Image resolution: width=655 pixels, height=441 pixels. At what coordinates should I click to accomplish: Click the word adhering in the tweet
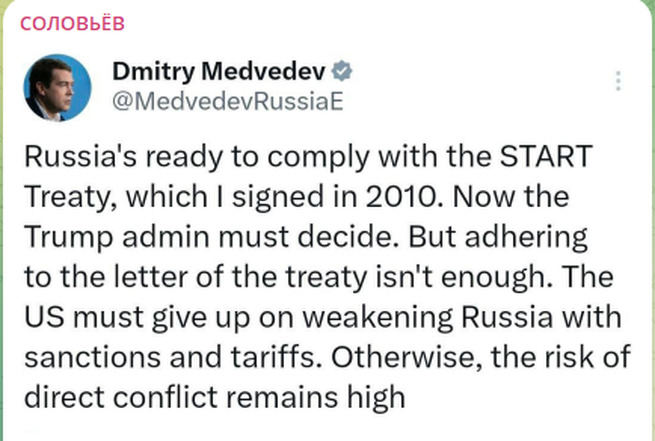click(x=526, y=238)
